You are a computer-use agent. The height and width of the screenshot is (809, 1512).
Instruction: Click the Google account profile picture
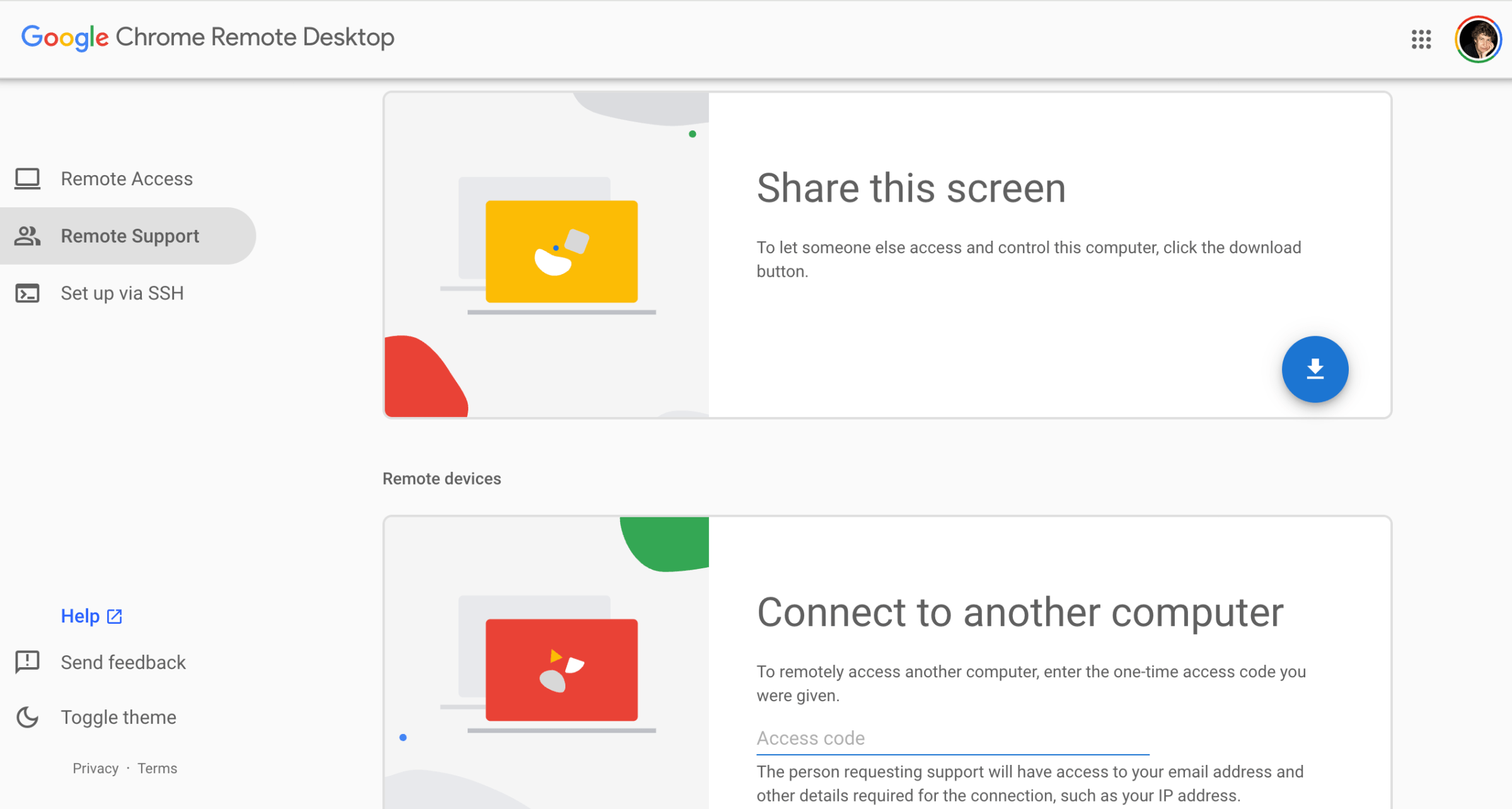pyautogui.click(x=1478, y=39)
